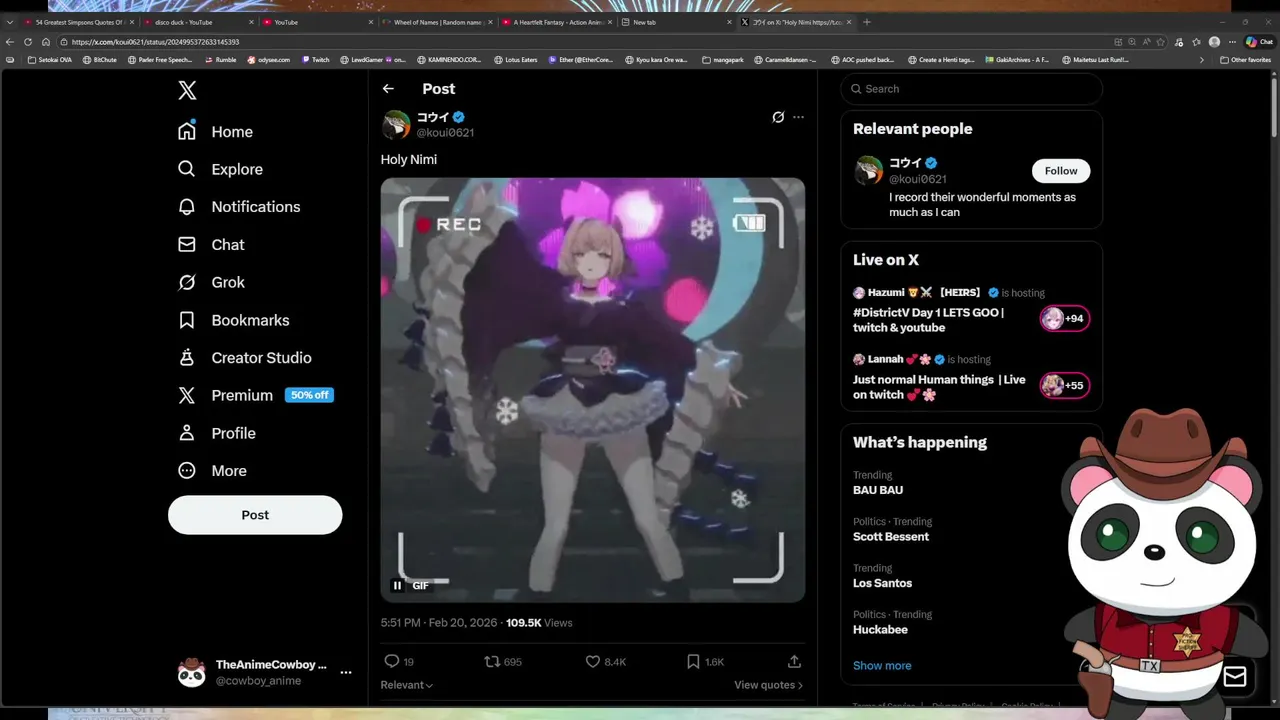Click Show more under What's happening
Viewport: 1280px width, 720px height.
coord(882,666)
